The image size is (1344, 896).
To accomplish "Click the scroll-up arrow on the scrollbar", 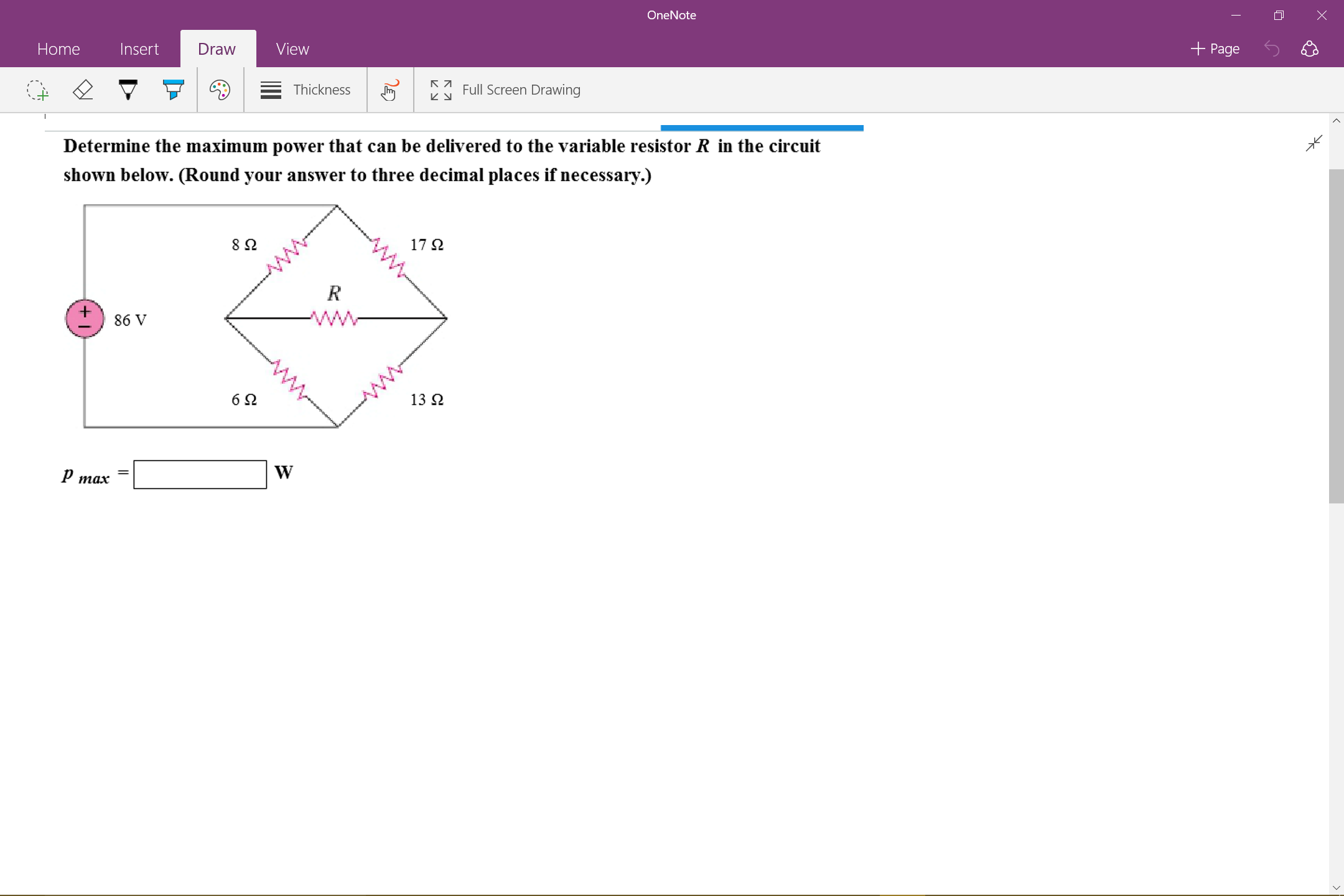I will click(1336, 120).
